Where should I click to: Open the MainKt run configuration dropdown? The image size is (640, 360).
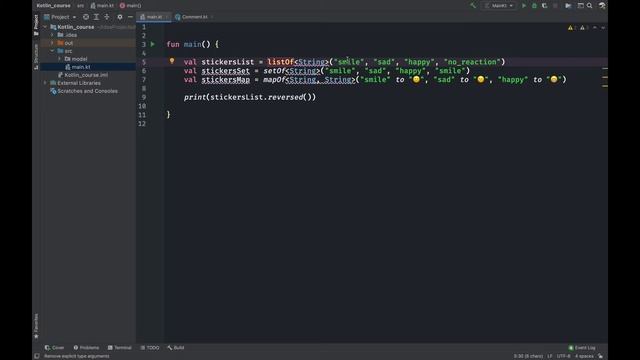(500, 6)
